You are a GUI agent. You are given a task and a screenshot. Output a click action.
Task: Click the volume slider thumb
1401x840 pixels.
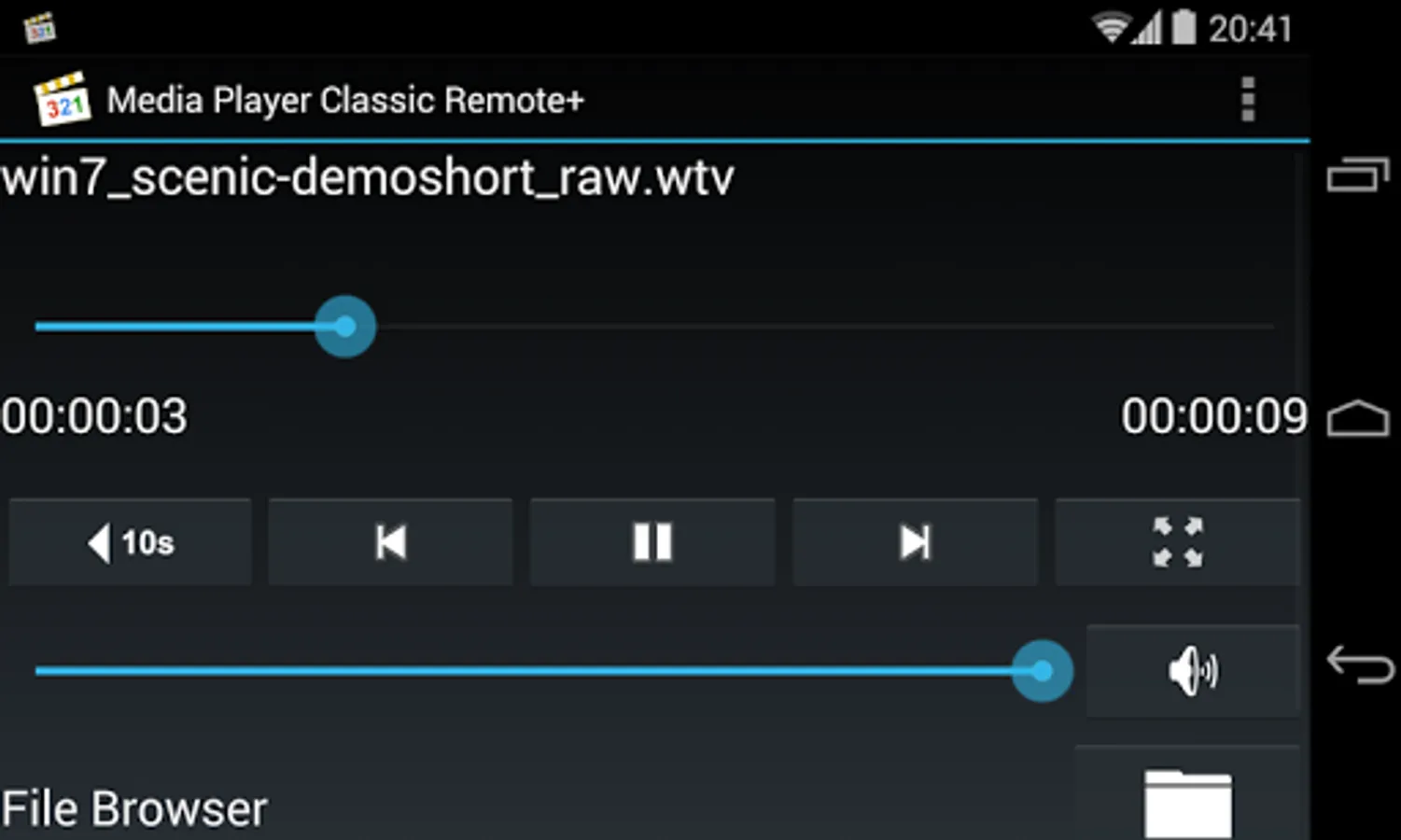pyautogui.click(x=1042, y=671)
